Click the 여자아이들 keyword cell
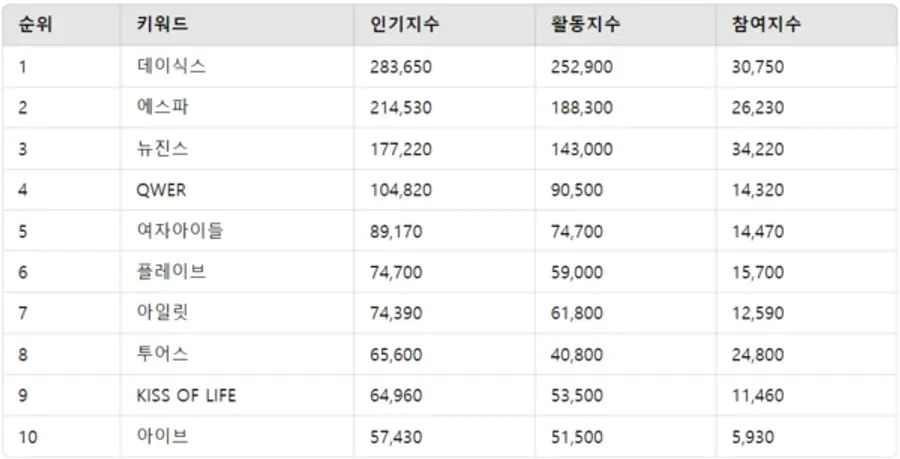The width and height of the screenshot is (900, 459). click(180, 231)
